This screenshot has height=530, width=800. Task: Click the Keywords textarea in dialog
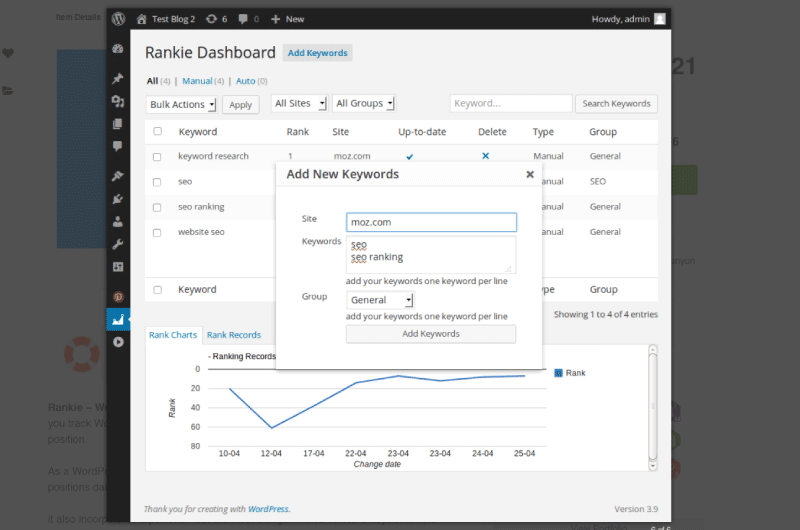coord(431,254)
